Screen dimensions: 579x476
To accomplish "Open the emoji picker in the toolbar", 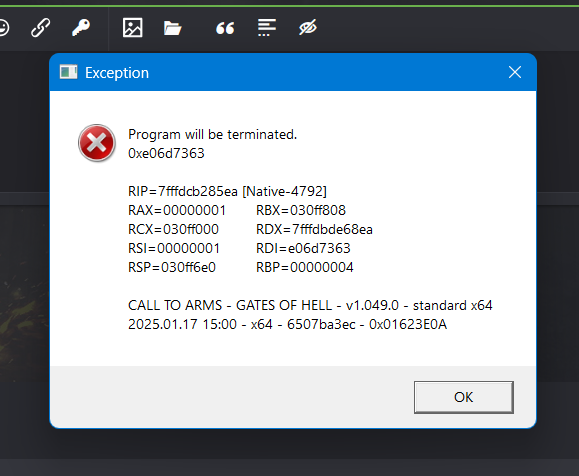I will (3, 28).
